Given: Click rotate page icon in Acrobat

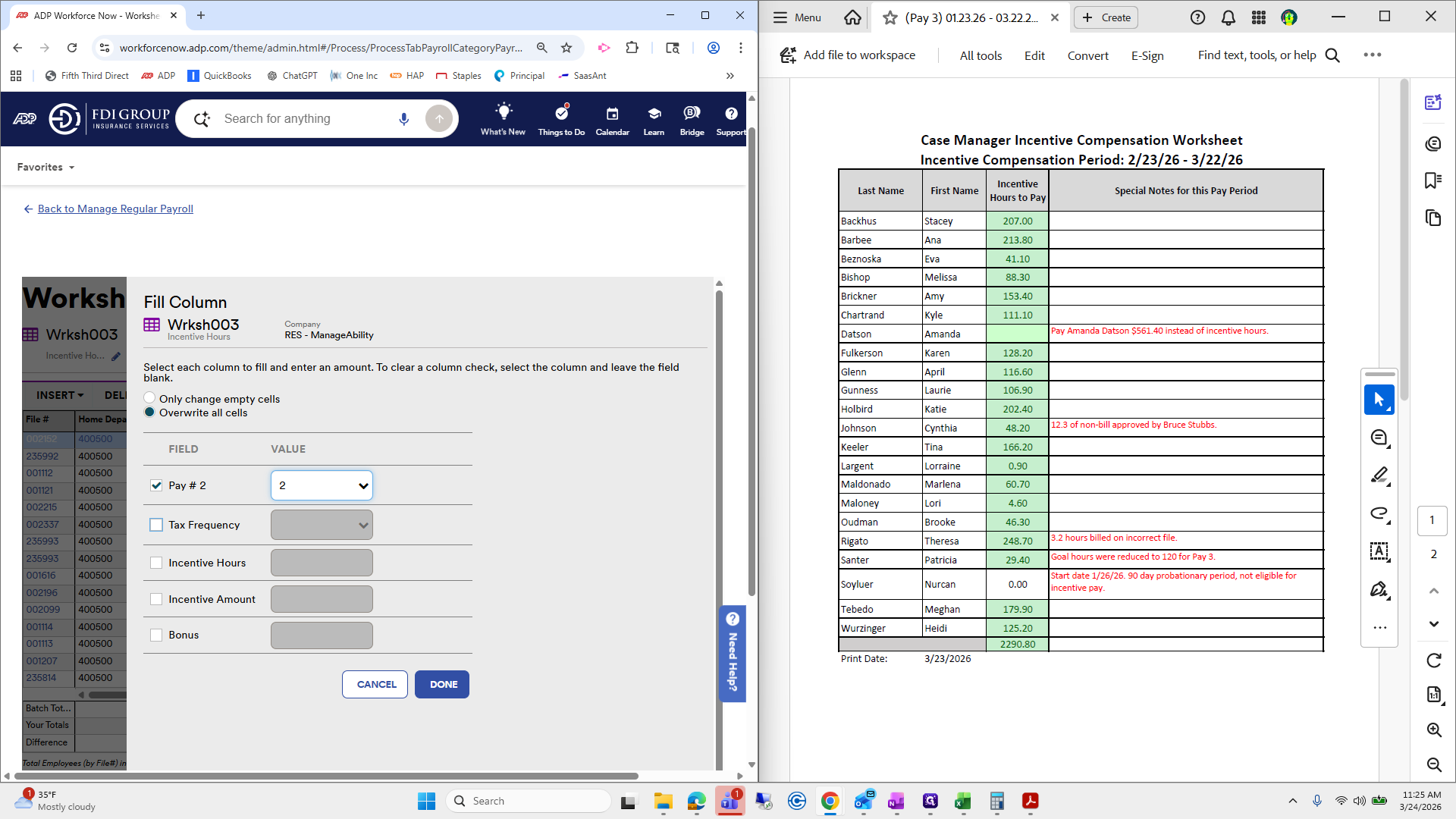Looking at the screenshot, I should pyautogui.click(x=1433, y=661).
